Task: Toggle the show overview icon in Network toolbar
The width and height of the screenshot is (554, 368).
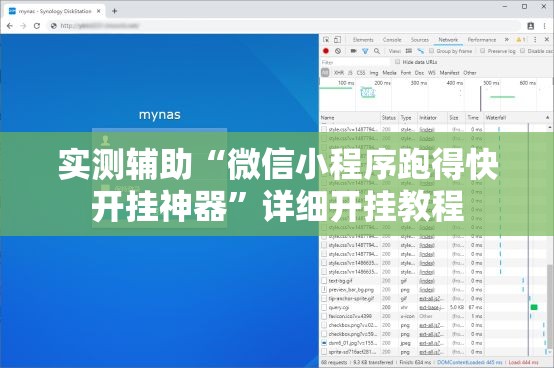Action: [420, 51]
